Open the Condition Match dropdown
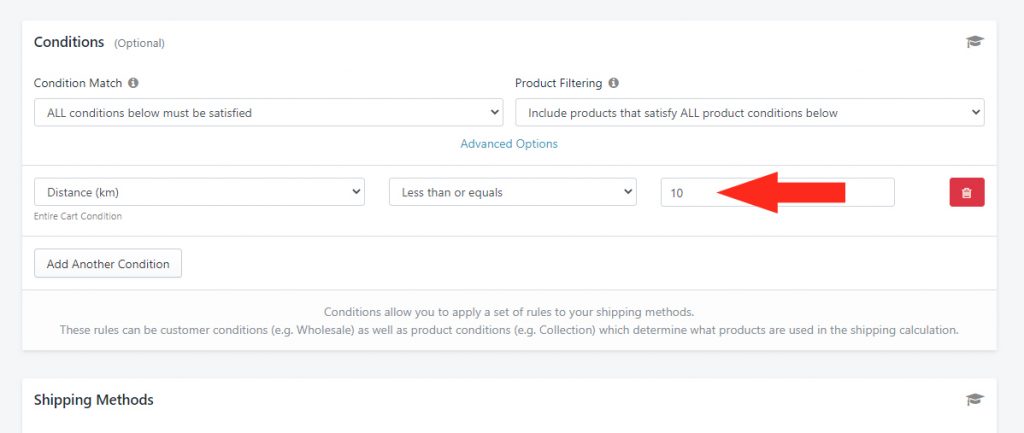 [x=268, y=112]
